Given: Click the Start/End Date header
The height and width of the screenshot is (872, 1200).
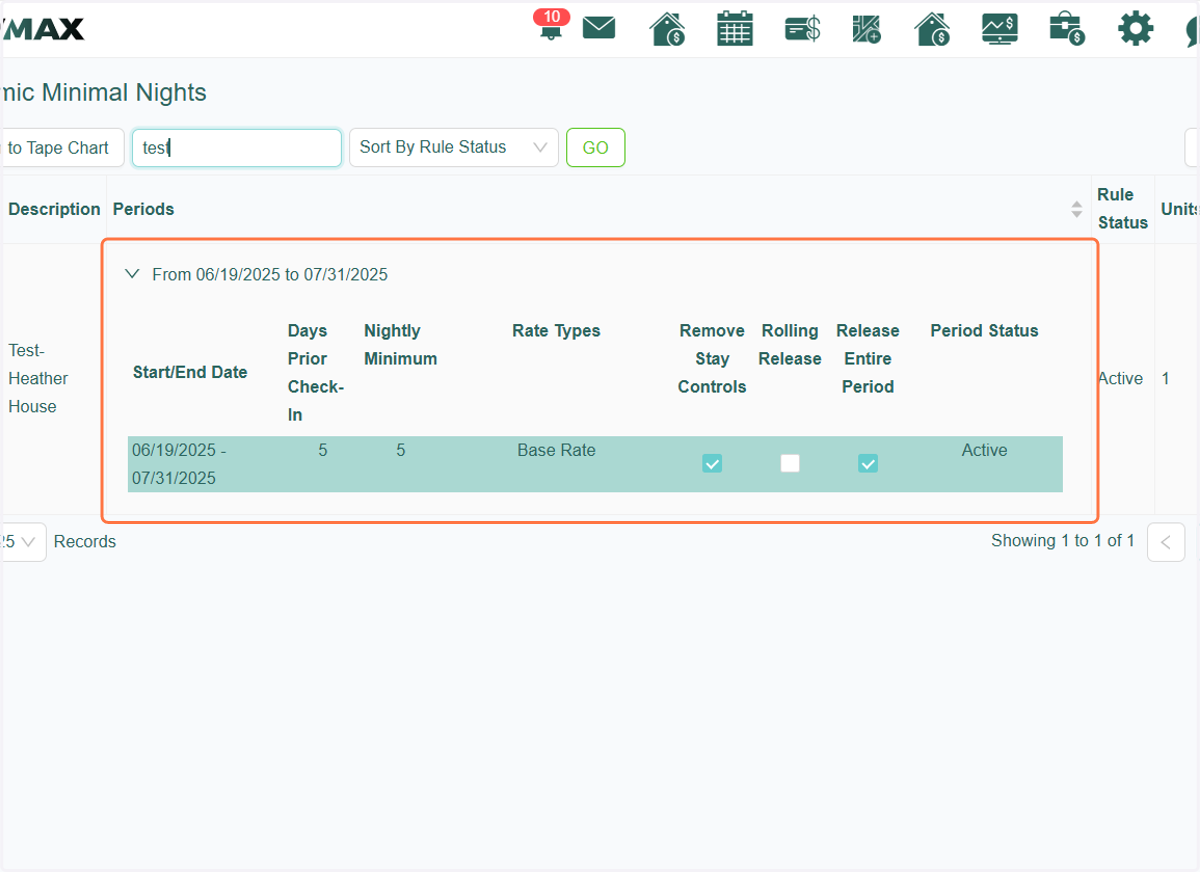Looking at the screenshot, I should 190,372.
